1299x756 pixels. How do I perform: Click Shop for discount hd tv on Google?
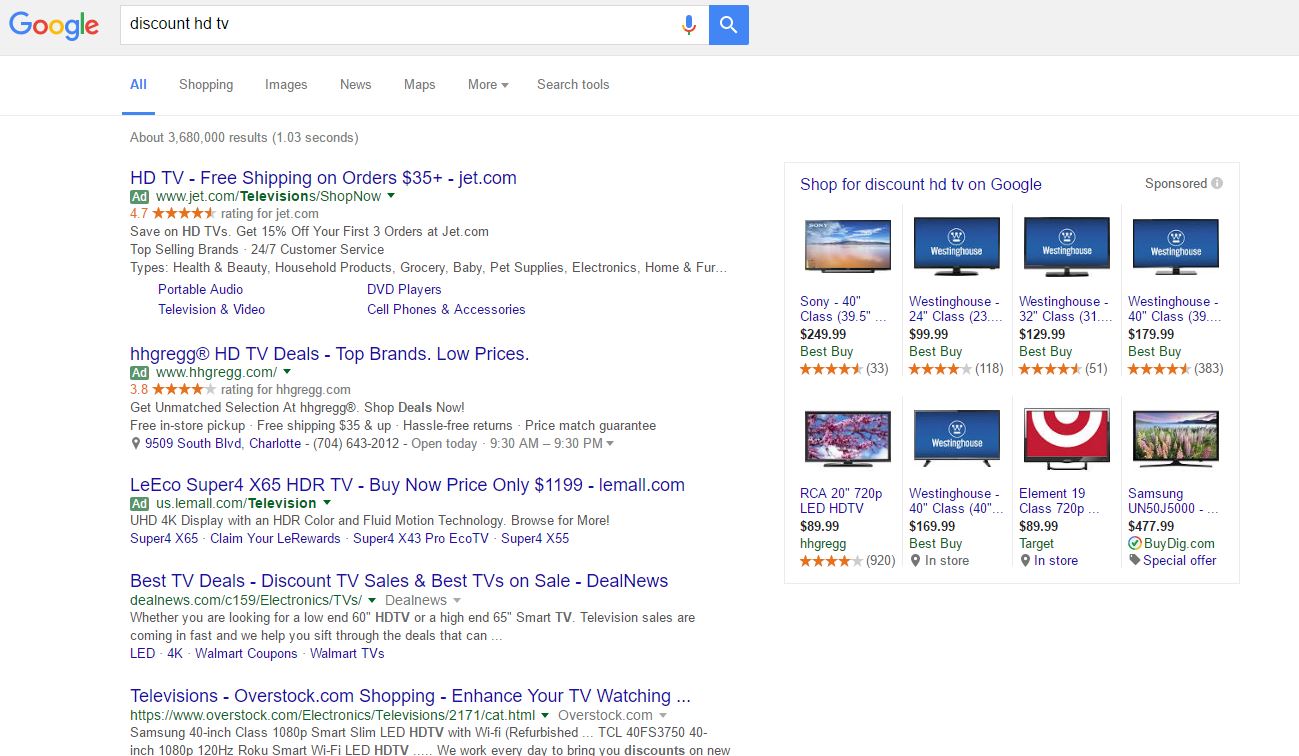tap(921, 184)
